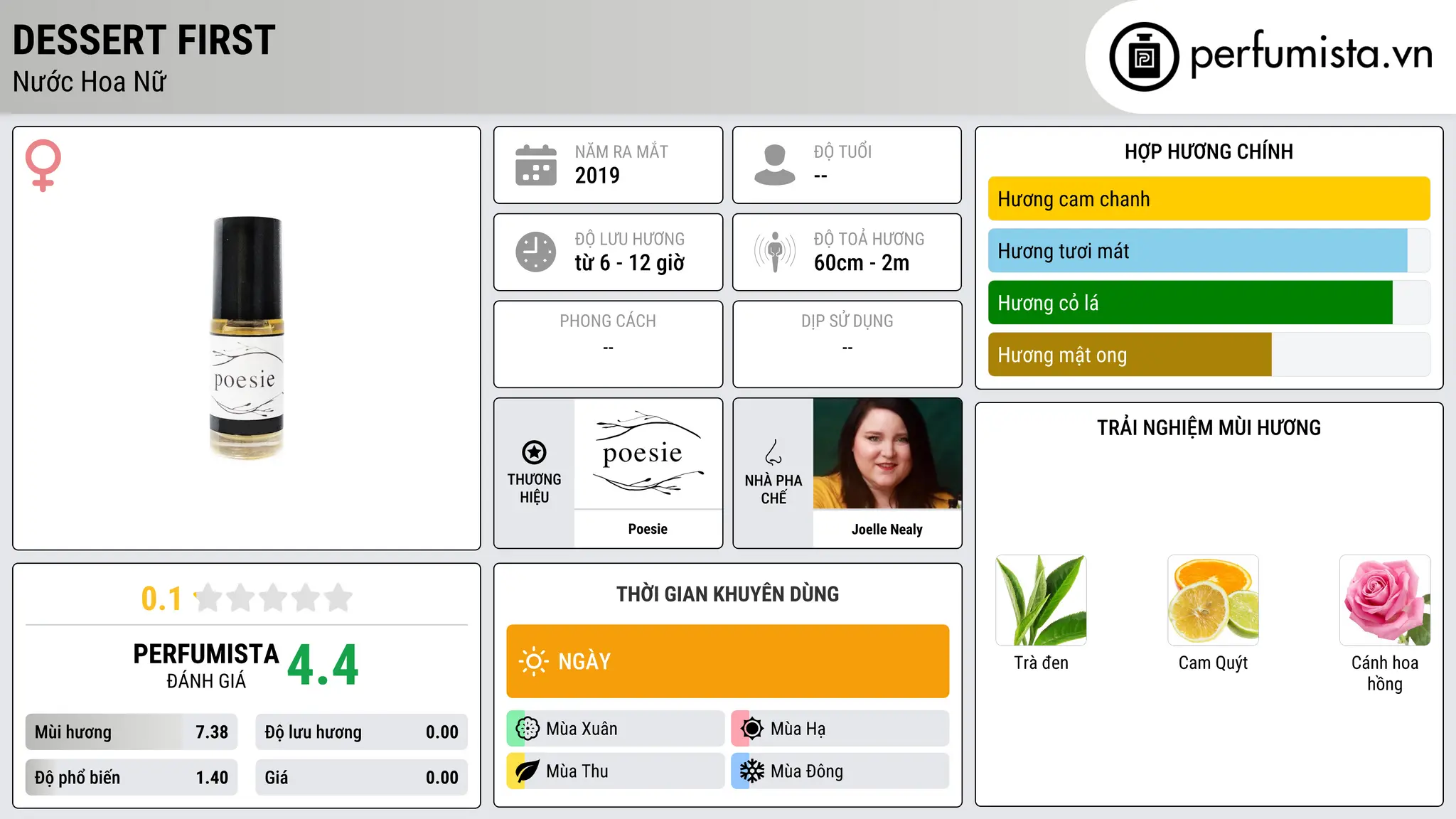Click the orange 0.1 user rating number
Image resolution: width=1456 pixels, height=819 pixels.
[161, 599]
